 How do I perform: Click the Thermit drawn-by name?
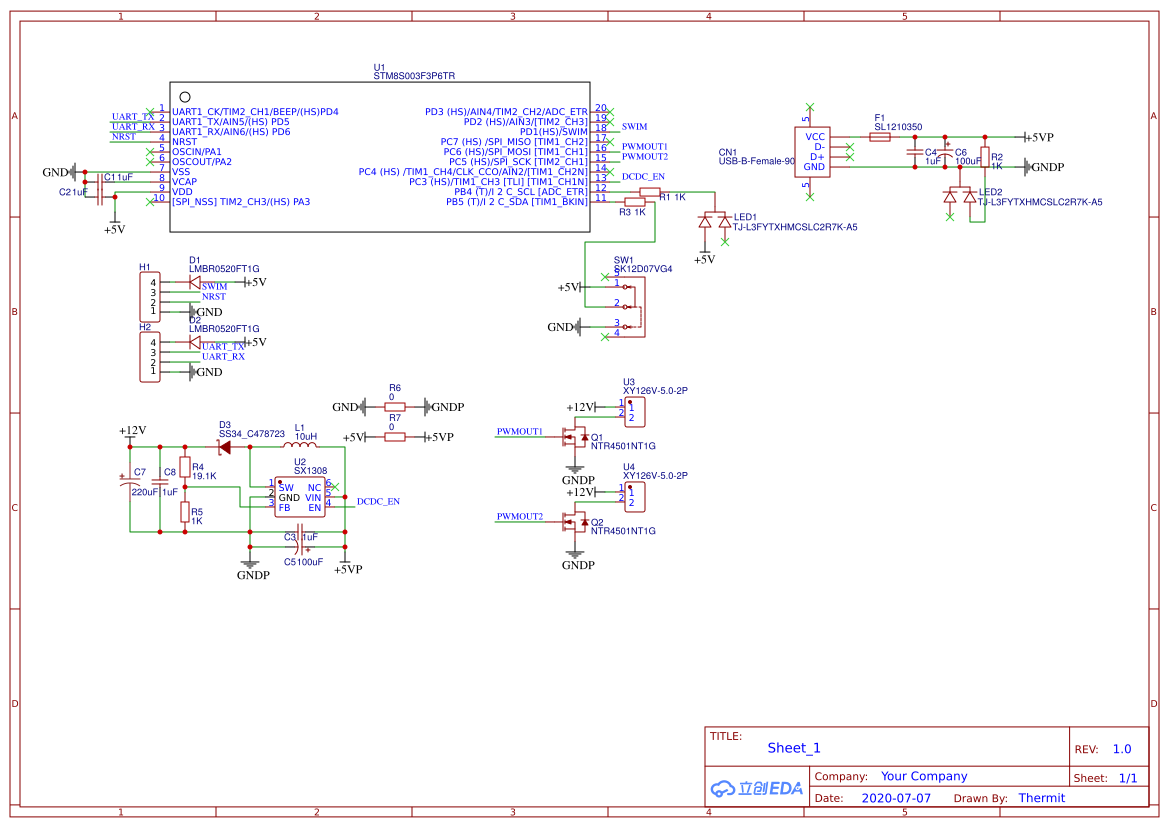point(1042,798)
